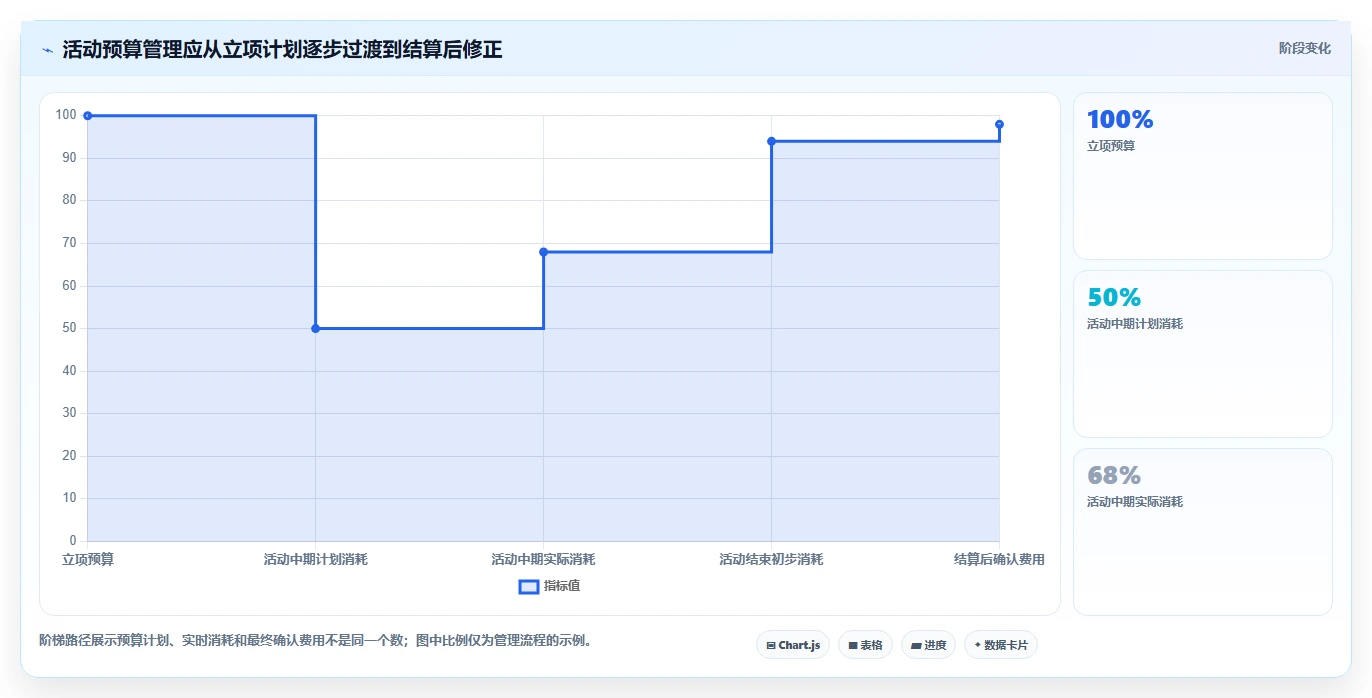1372x698 pixels.
Task: Click the Chart.js tag
Action: (793, 645)
